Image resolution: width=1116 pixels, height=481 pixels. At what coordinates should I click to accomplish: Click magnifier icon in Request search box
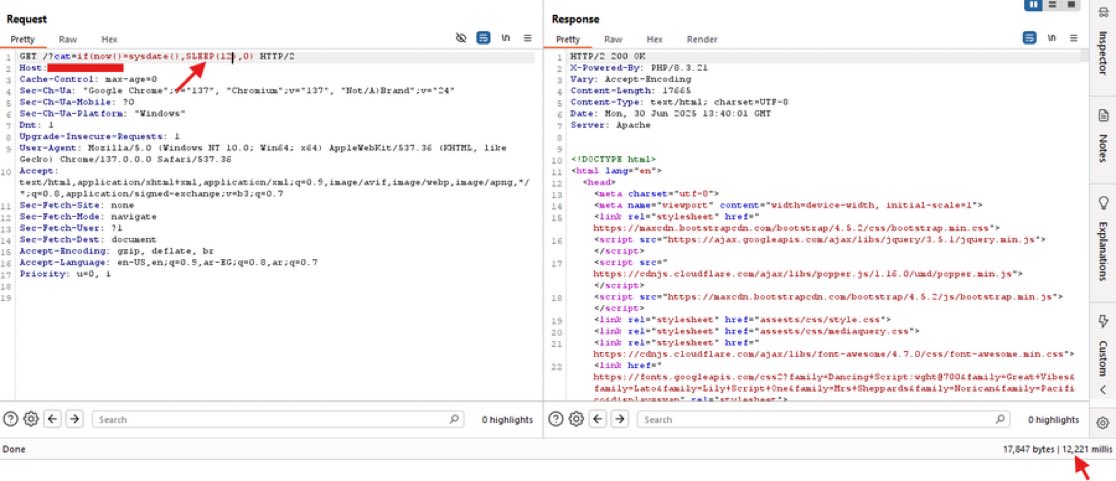click(x=453, y=419)
